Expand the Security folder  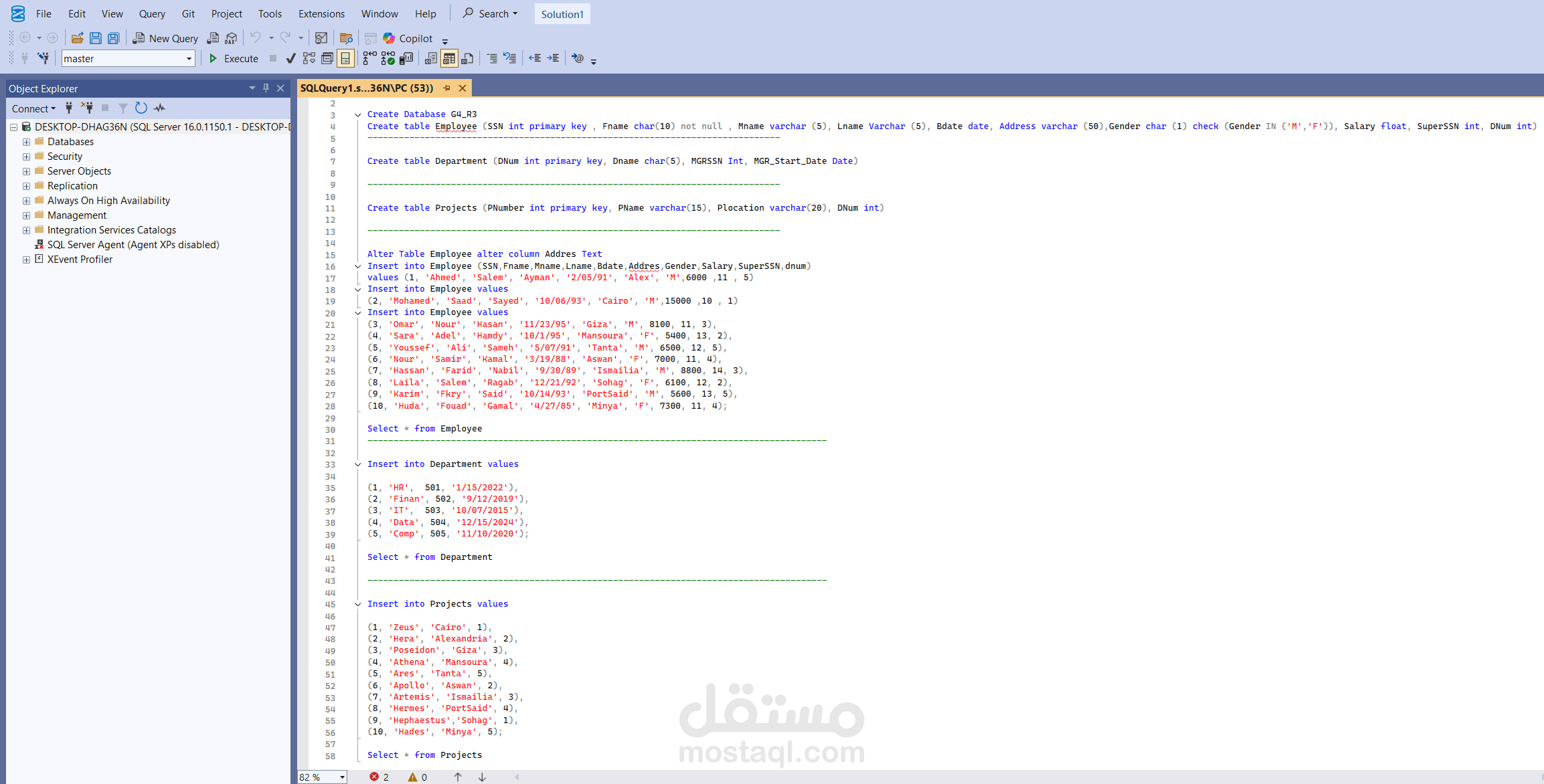pyautogui.click(x=26, y=157)
